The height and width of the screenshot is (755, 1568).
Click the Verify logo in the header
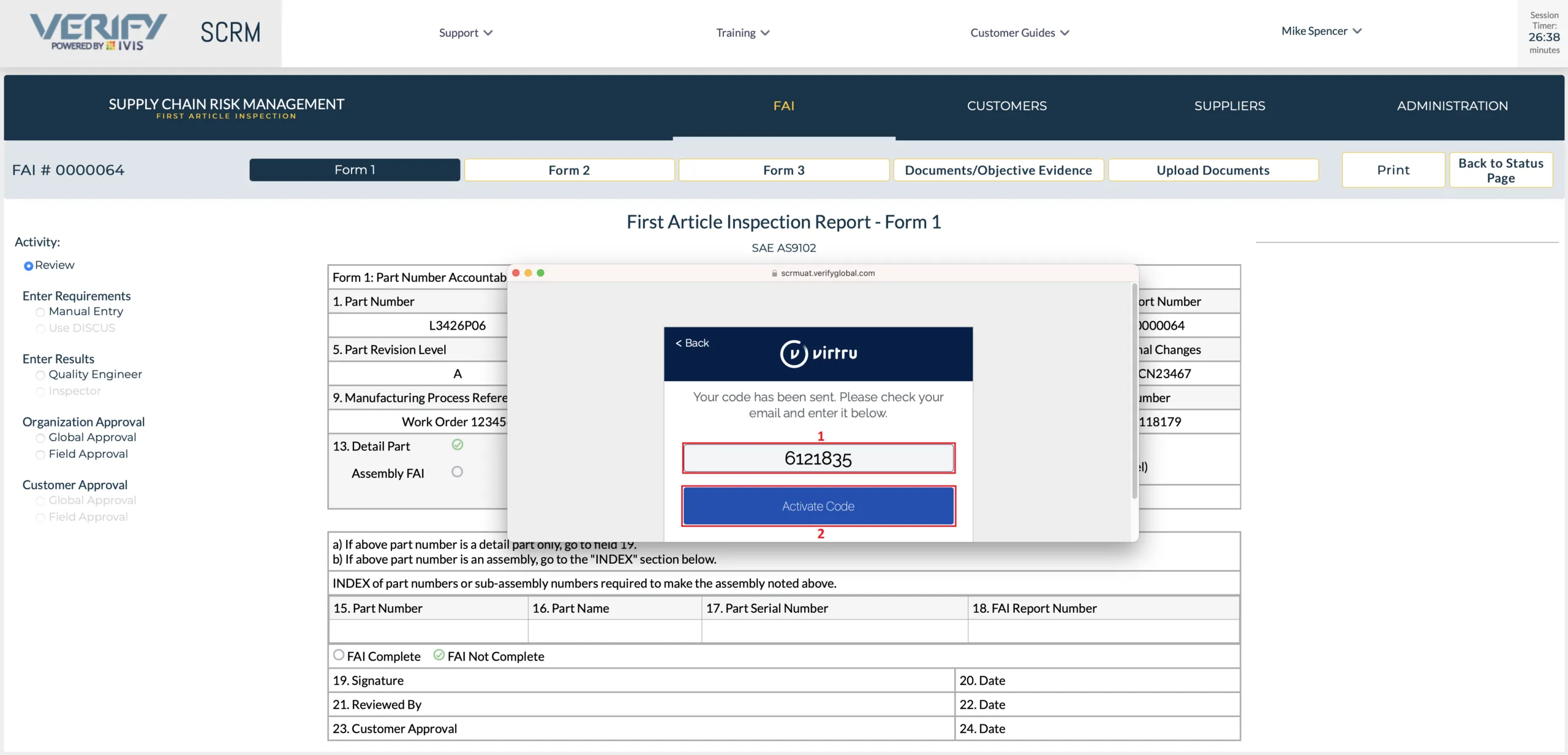tap(98, 32)
